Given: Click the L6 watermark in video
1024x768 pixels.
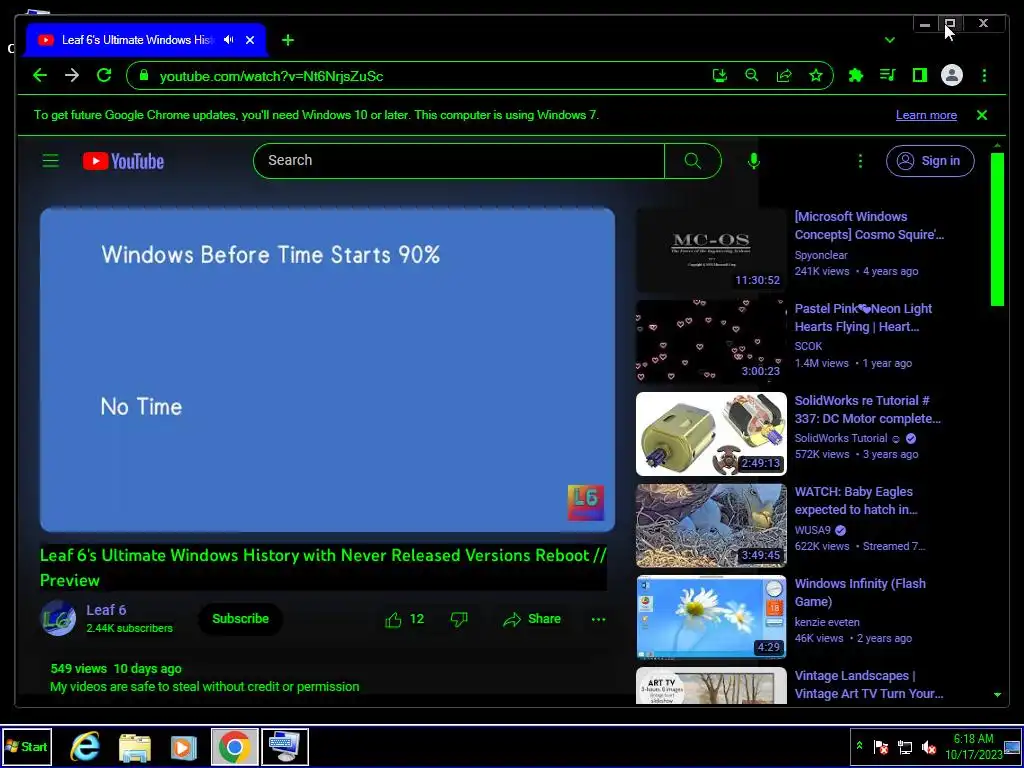Looking at the screenshot, I should point(585,502).
